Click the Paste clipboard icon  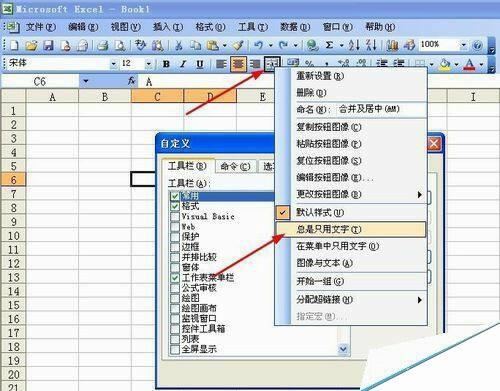click(212, 45)
